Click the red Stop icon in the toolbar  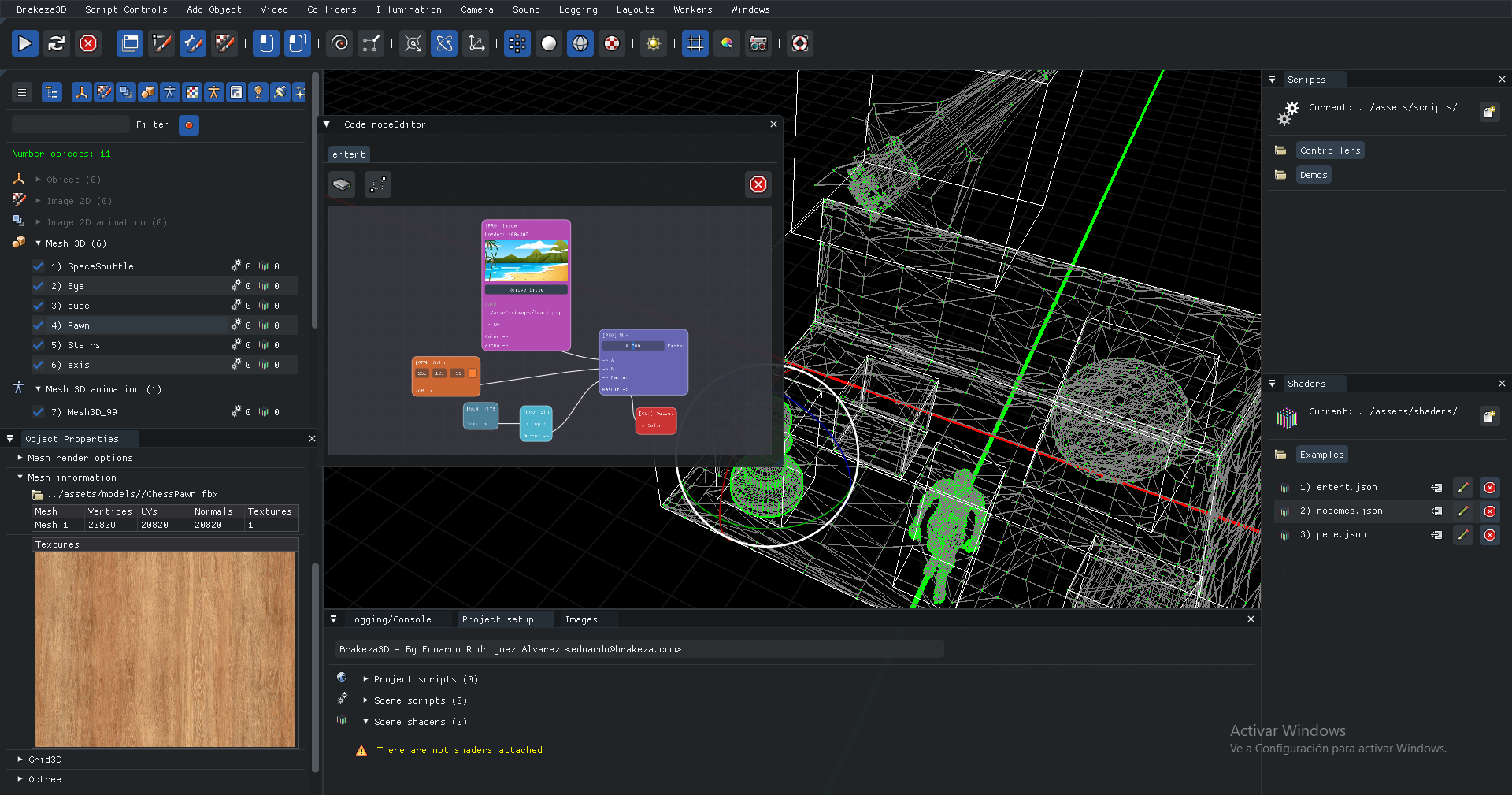[87, 43]
